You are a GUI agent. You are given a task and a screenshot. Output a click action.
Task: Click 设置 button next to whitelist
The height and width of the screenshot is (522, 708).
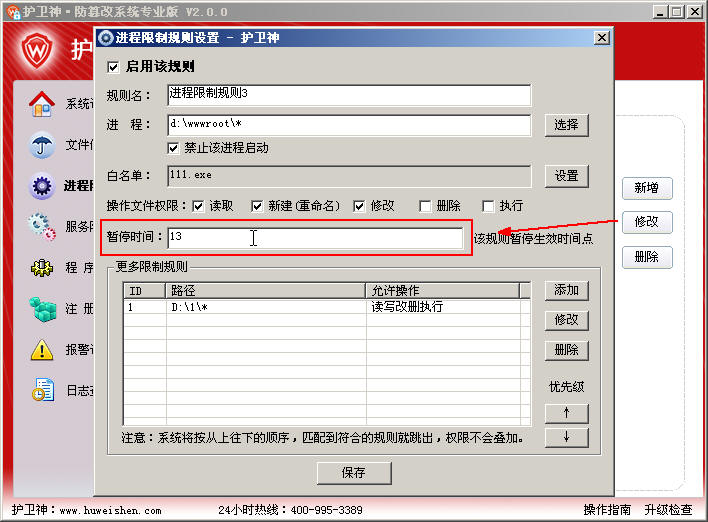[567, 176]
